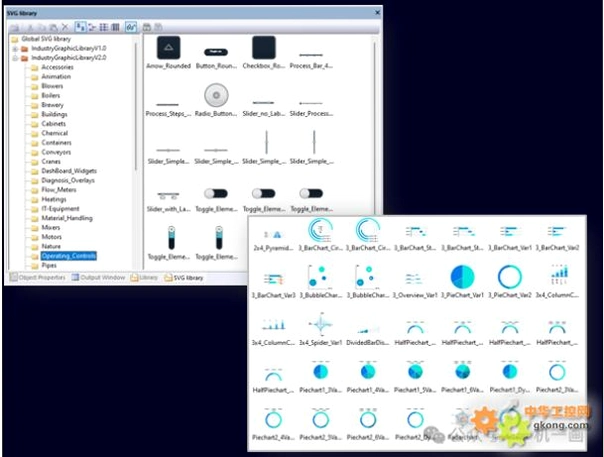The image size is (604, 457).
Task: Select the 3_BarChart_Var2 graphic
Action: tap(557, 237)
